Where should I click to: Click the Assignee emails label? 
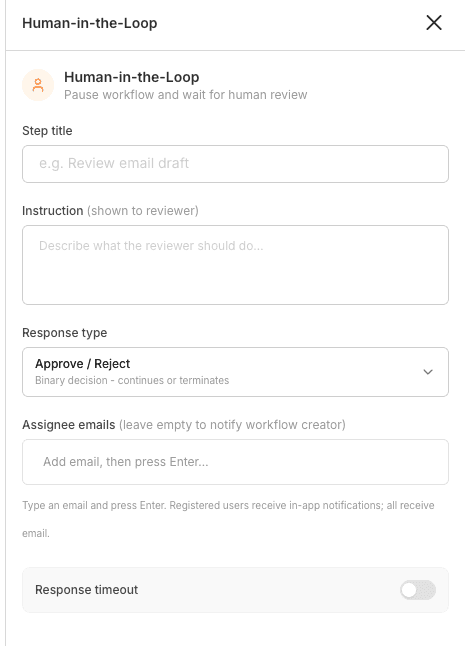tap(69, 424)
